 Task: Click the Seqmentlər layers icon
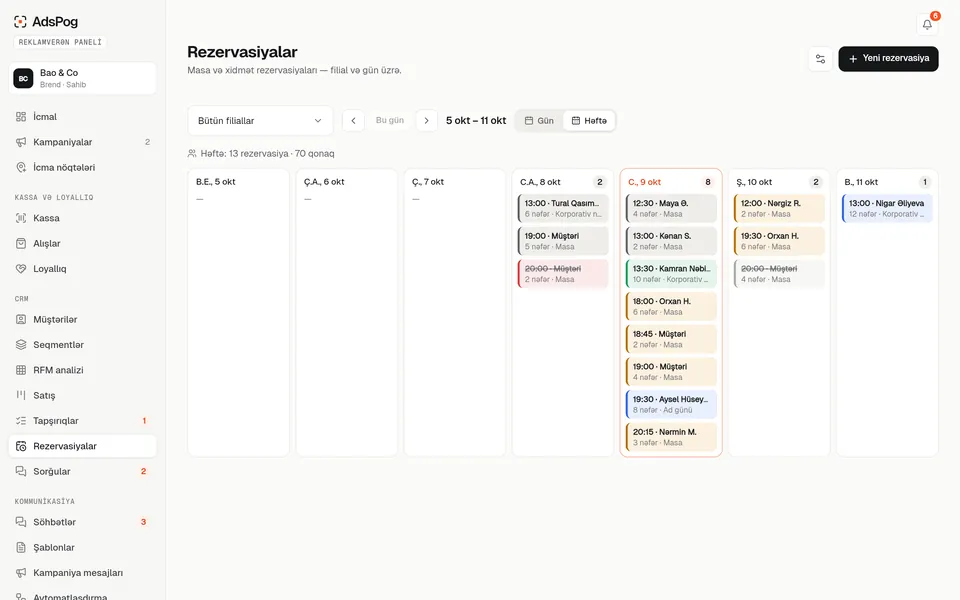(x=21, y=345)
